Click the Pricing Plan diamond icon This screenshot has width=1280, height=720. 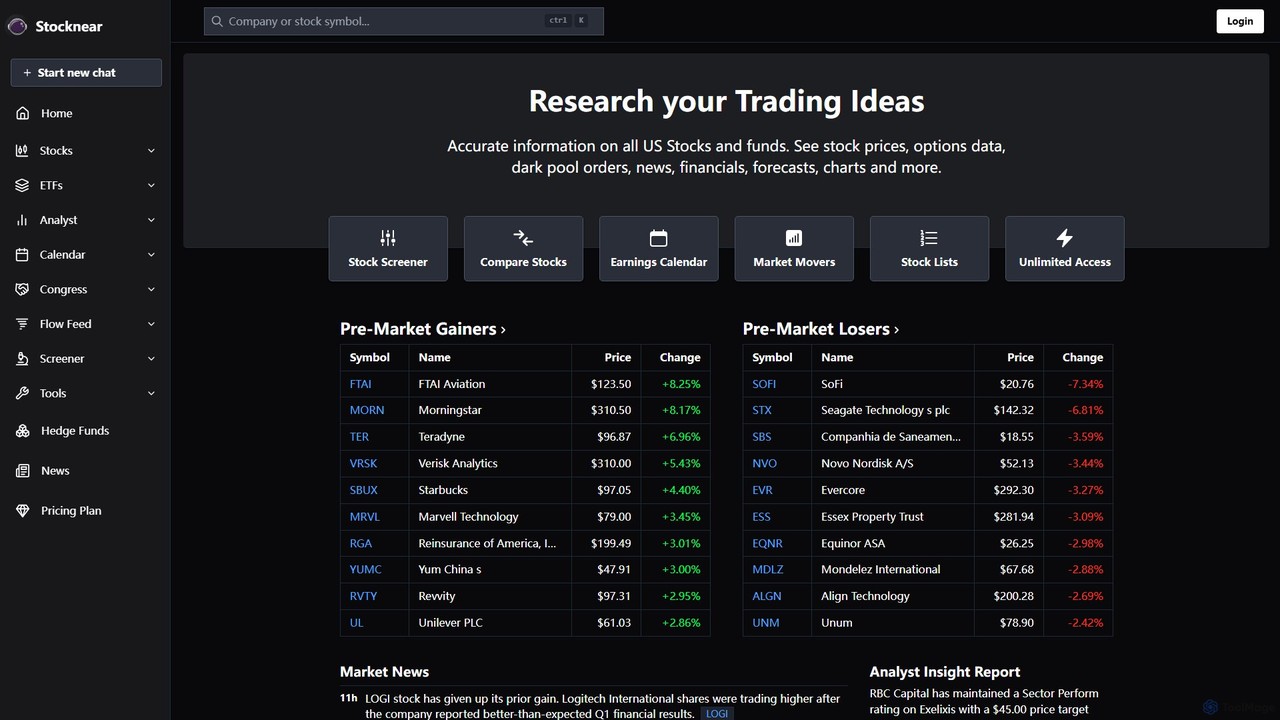pos(22,511)
